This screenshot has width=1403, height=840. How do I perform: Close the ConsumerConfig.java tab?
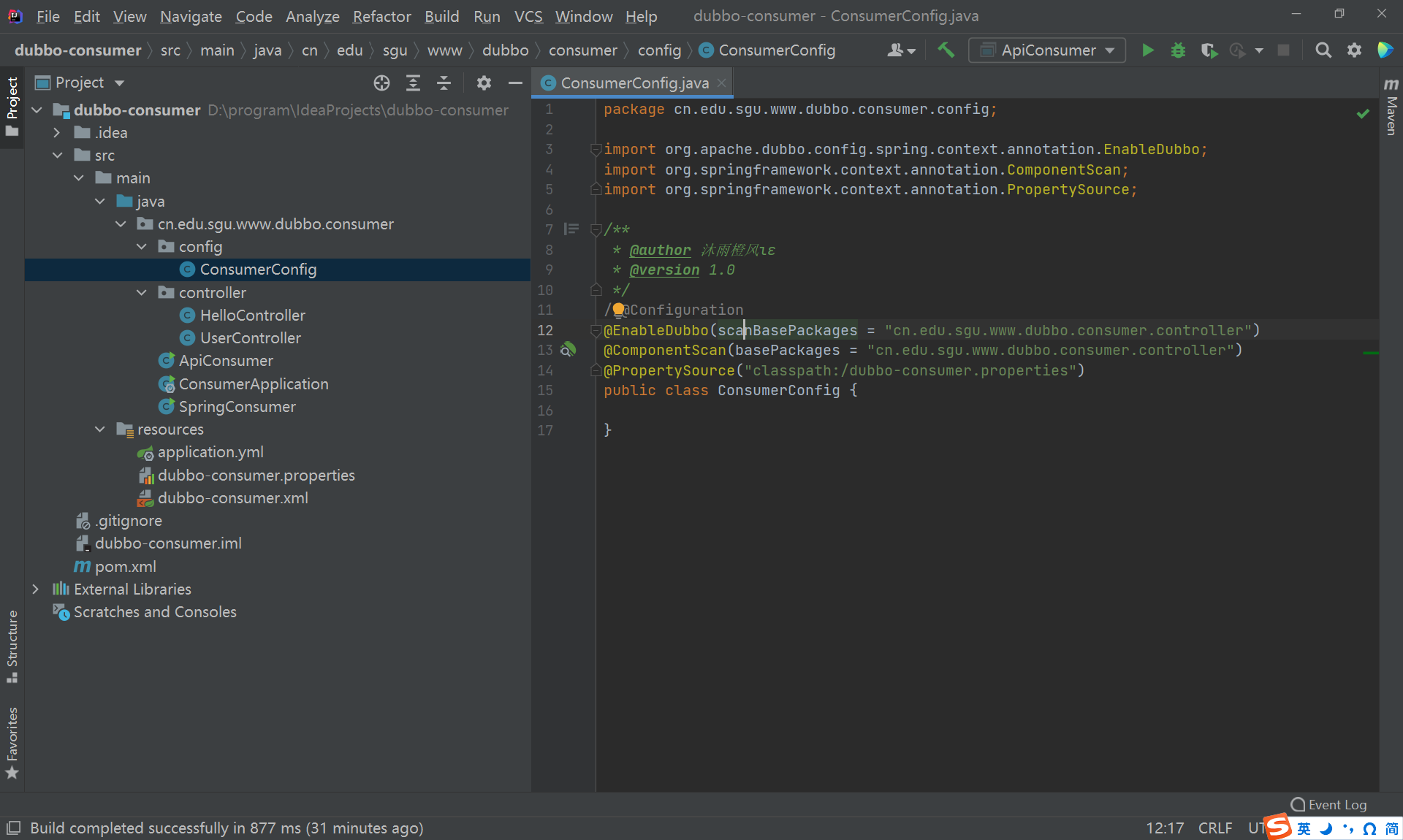coord(722,83)
